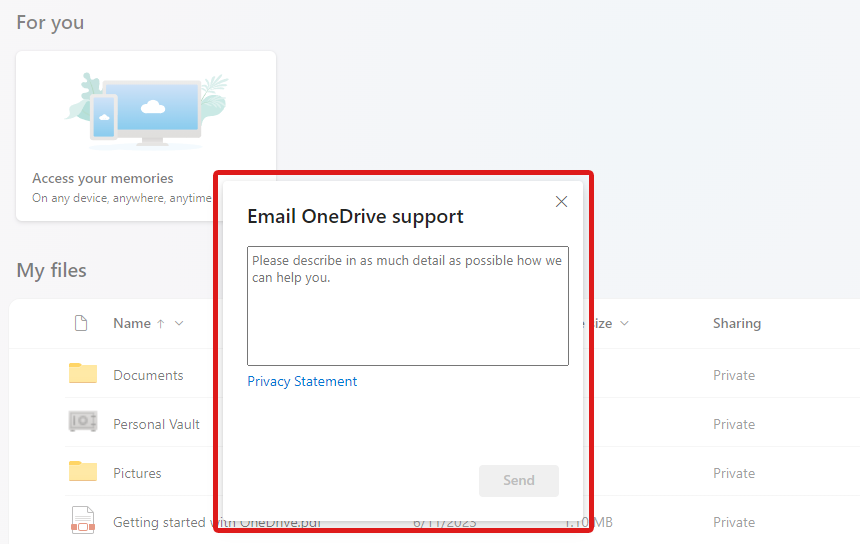
Task: Open the Privacy Statement link
Action: click(x=302, y=381)
